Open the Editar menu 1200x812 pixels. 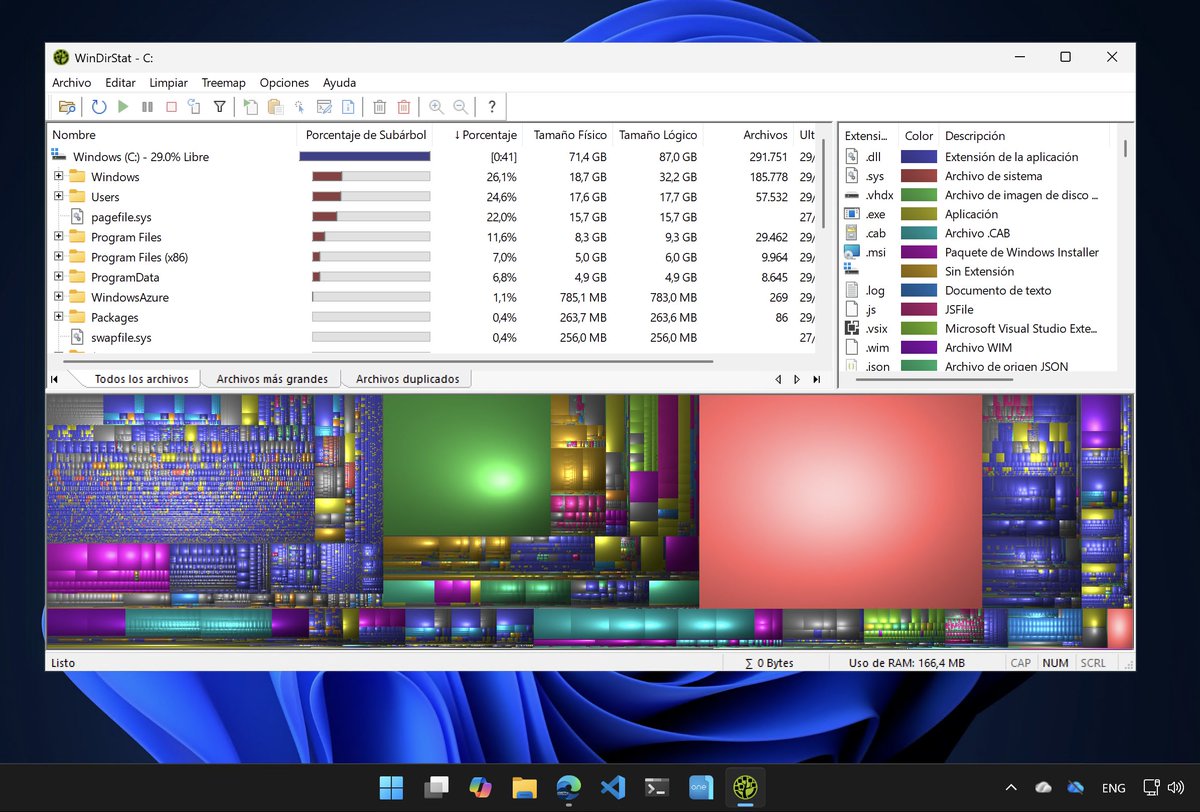pos(121,83)
